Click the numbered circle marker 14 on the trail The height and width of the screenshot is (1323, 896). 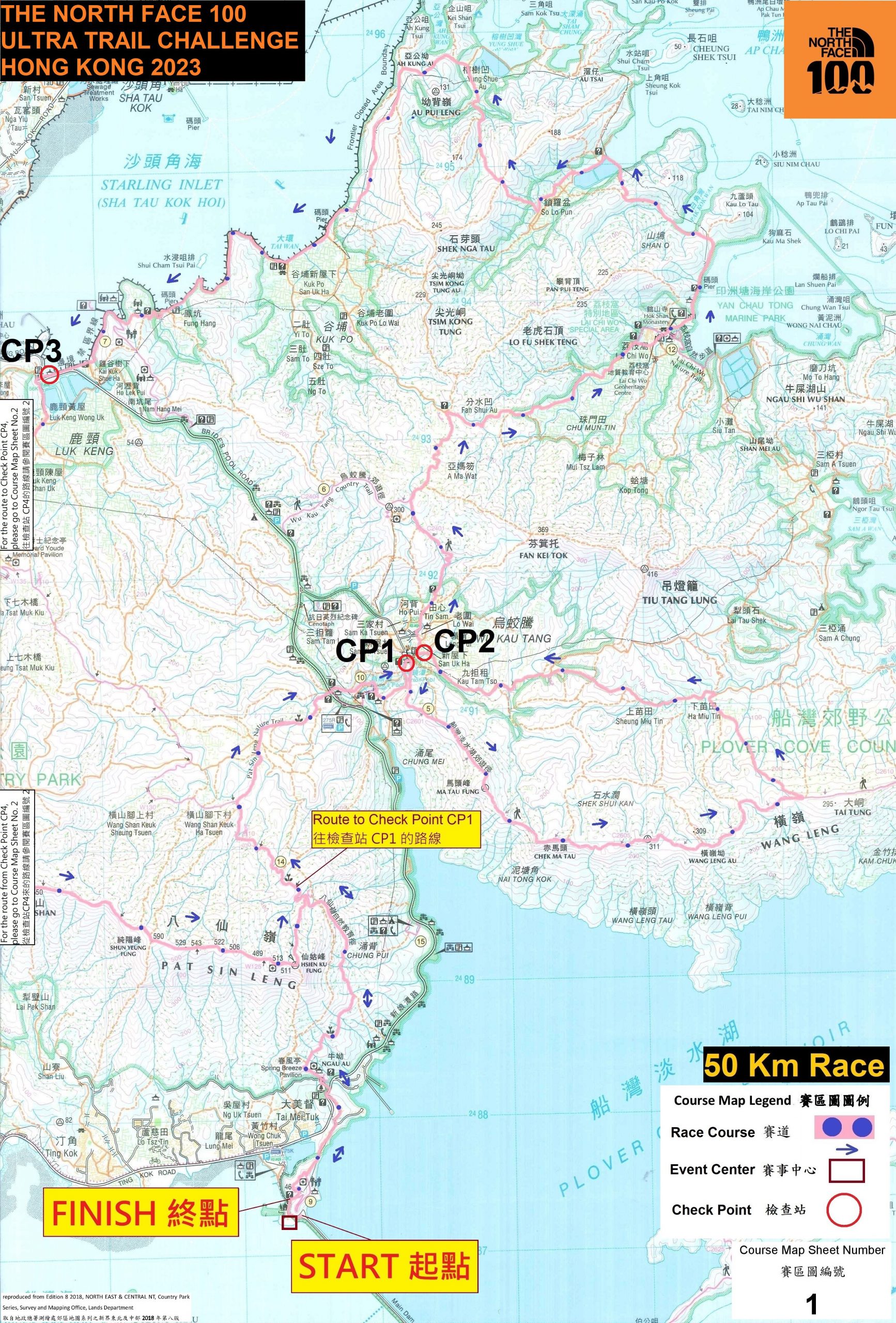tap(280, 862)
